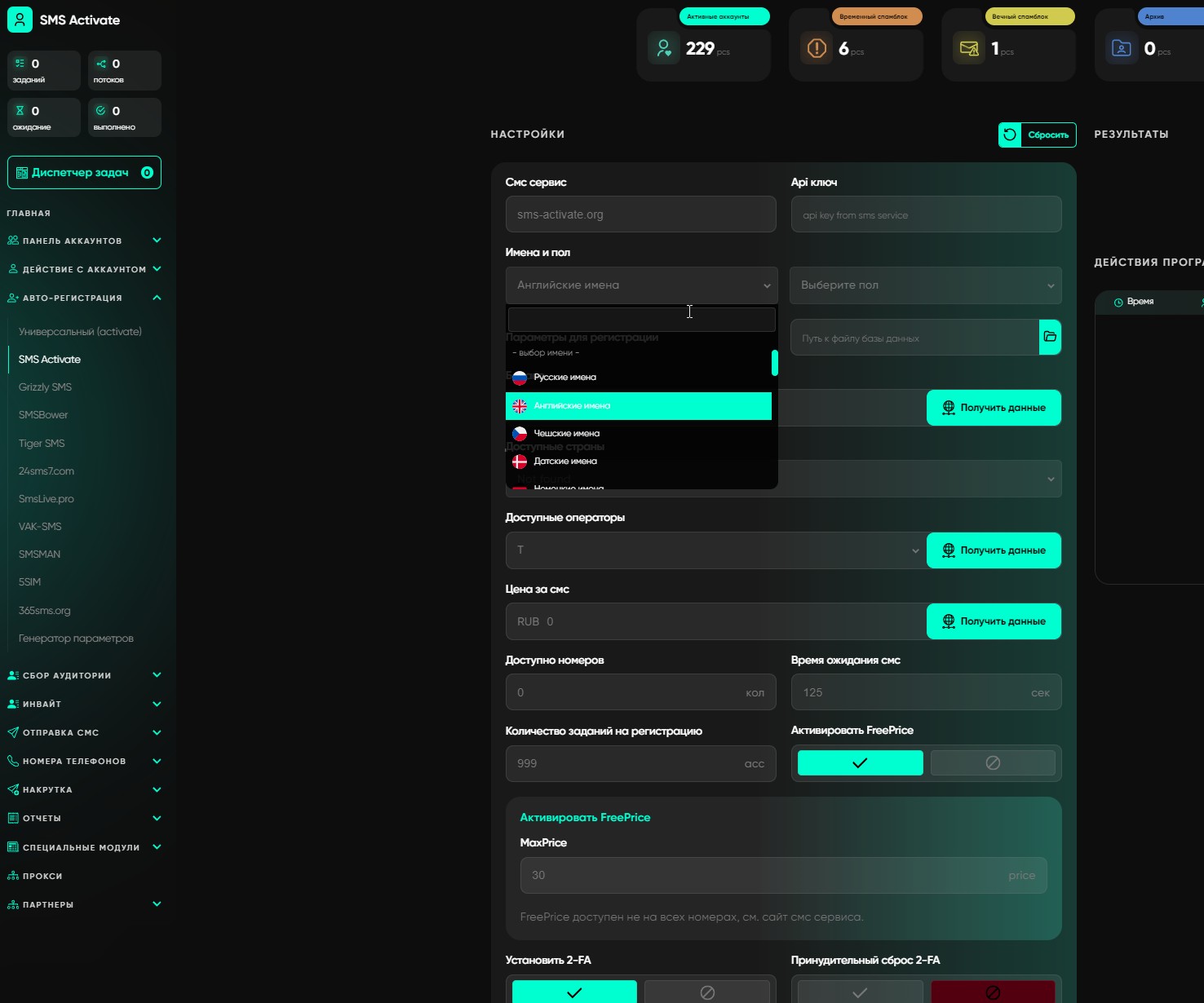Expand the СПЕЦИАЛЬНЫЕ МОДУЛИ section chevron
This screenshot has height=1003, width=1204.
157,847
